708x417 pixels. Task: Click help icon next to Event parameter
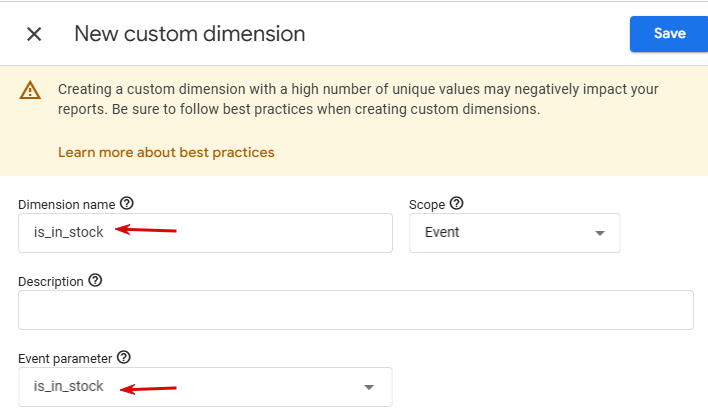124,357
